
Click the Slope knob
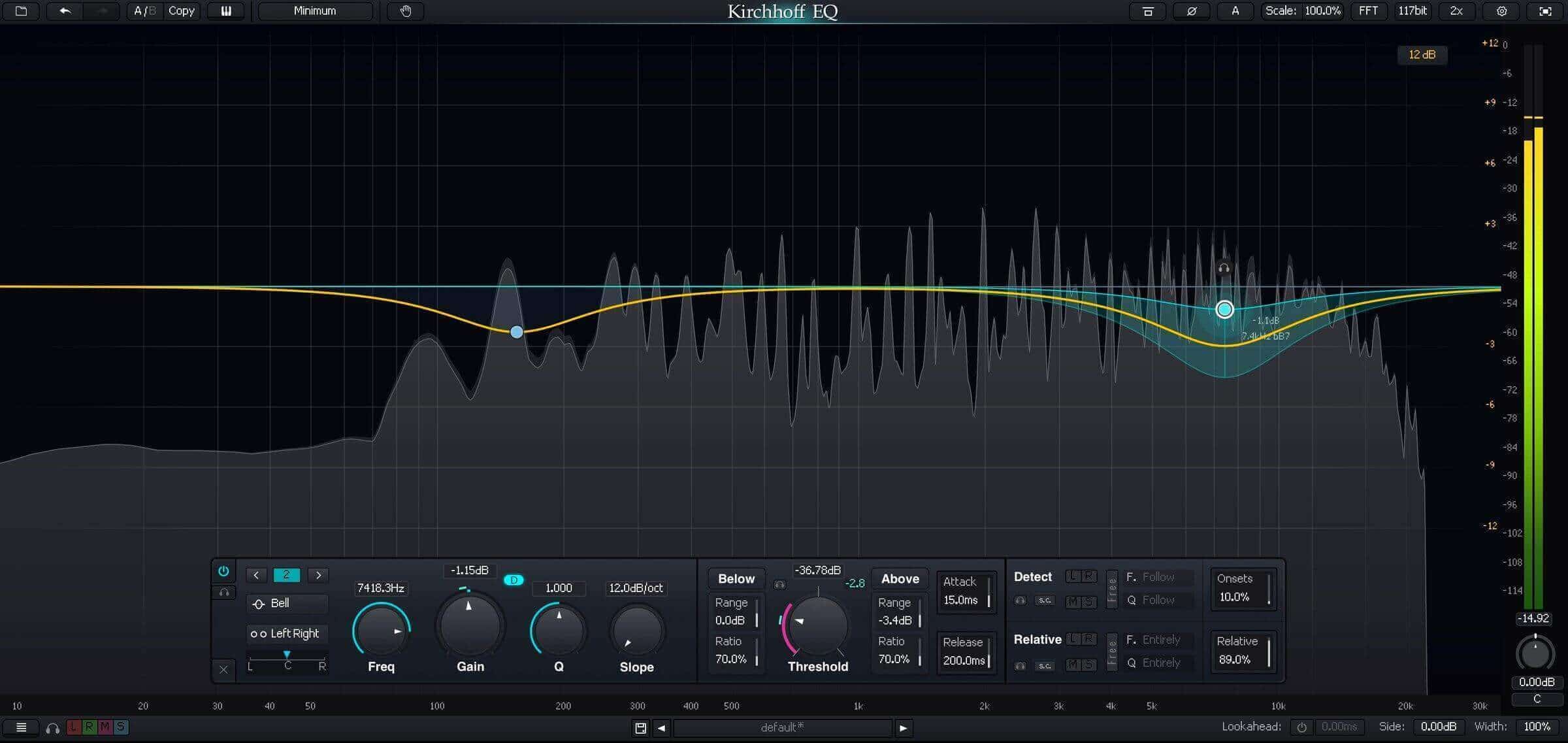637,631
